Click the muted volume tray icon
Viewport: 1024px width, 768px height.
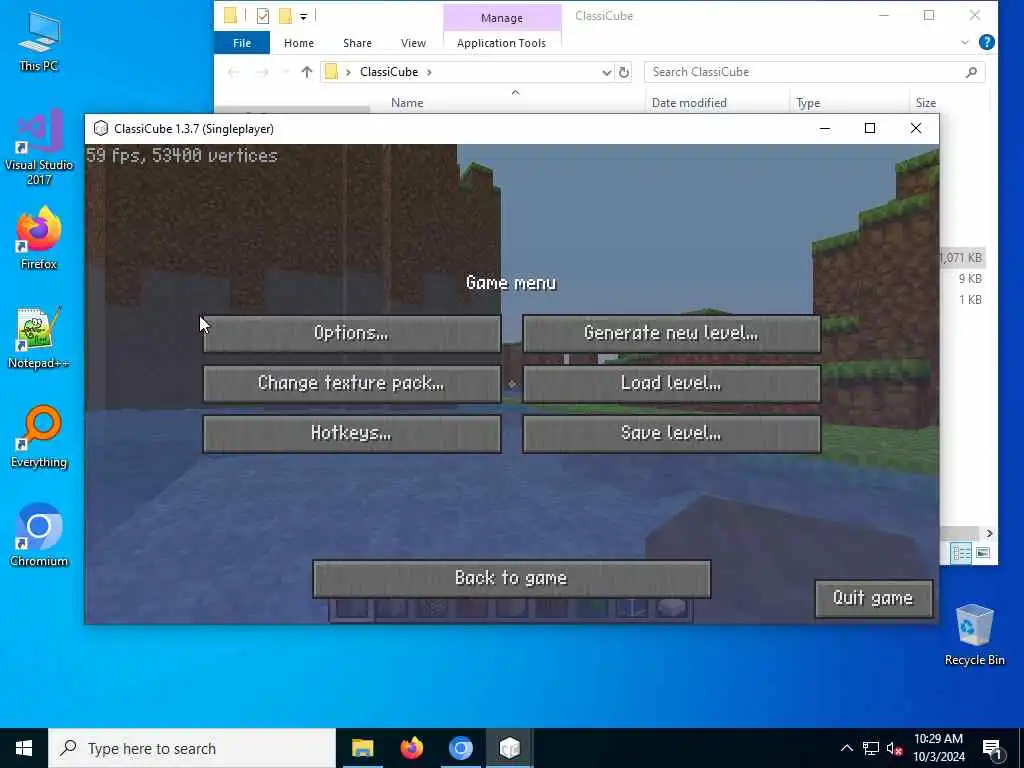point(894,748)
